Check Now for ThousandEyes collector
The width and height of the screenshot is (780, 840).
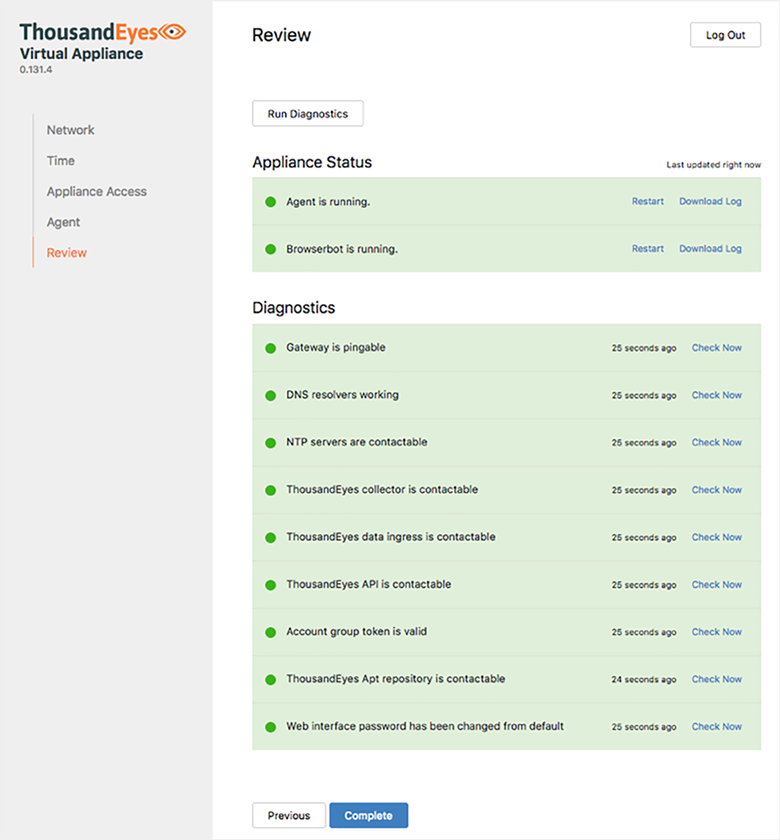tap(716, 490)
